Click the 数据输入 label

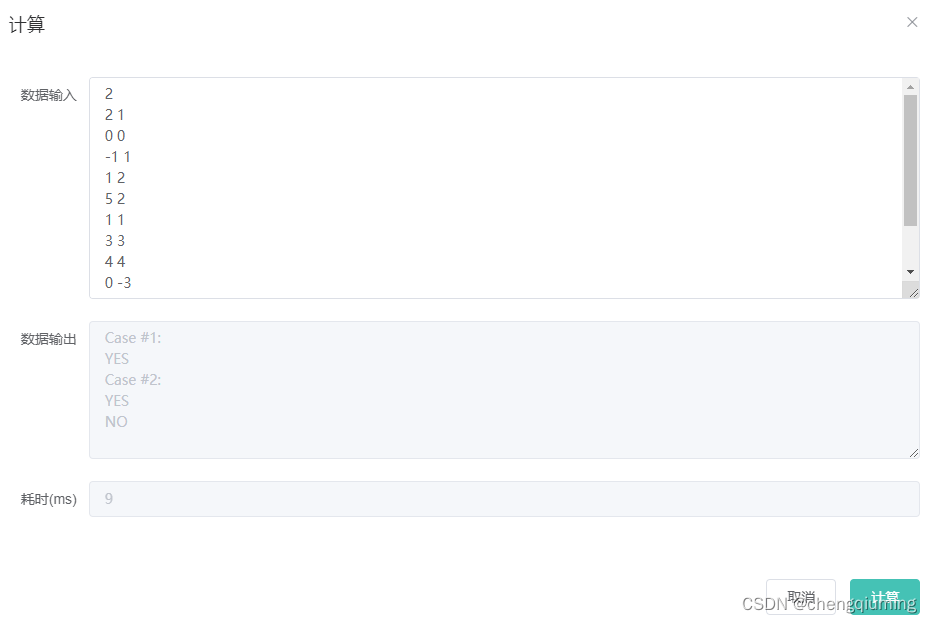click(49, 95)
